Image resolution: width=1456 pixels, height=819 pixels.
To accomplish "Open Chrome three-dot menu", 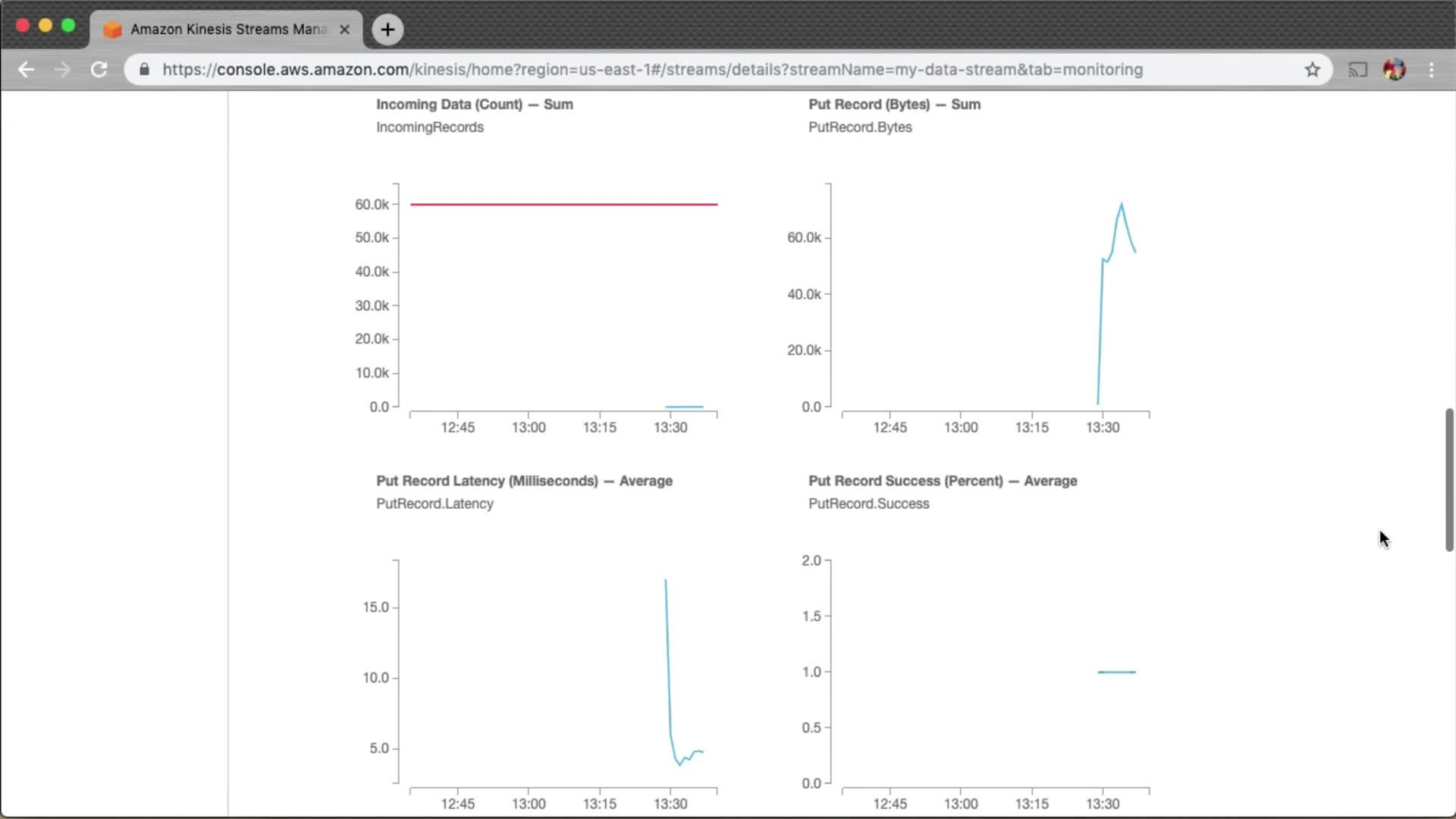I will [x=1431, y=70].
